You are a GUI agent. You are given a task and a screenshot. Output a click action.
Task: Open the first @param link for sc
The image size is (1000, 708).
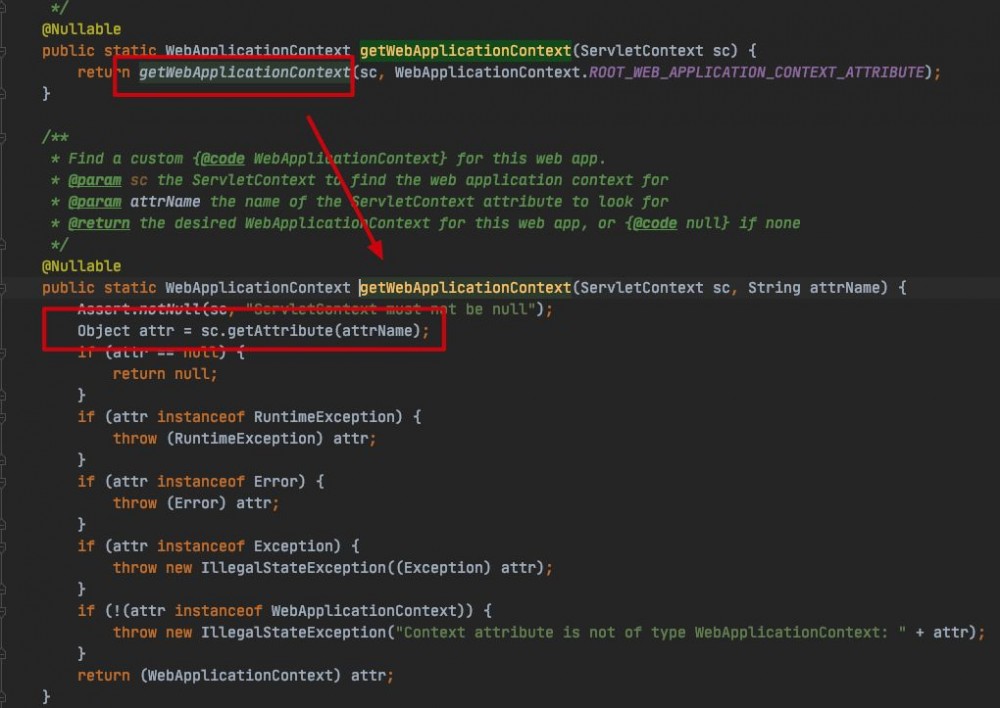point(95,180)
